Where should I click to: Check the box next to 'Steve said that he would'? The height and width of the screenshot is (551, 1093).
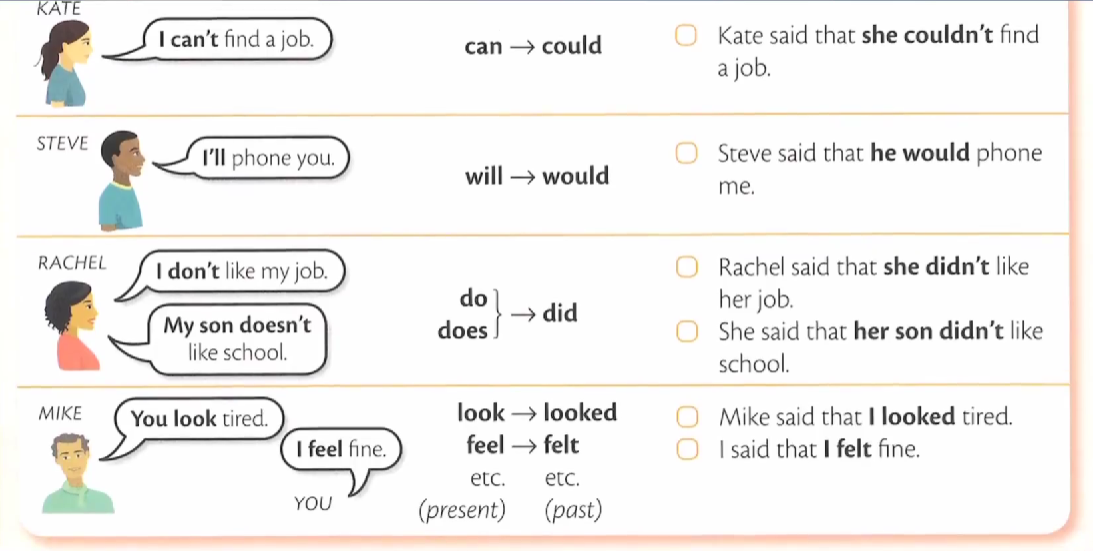click(686, 154)
